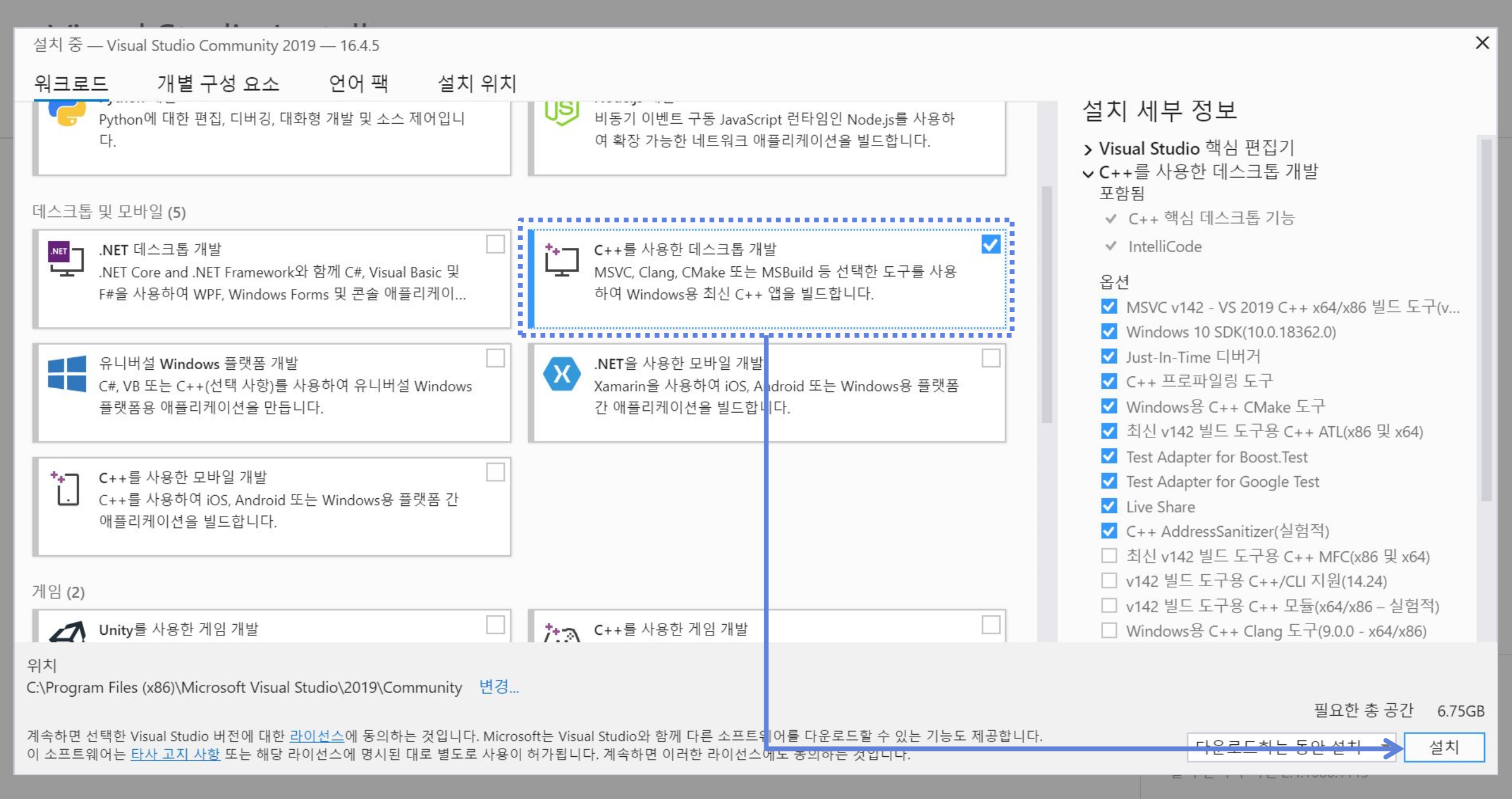Uncheck the v142 C++ ATL(x86 및 x64) option
1512x799 pixels.
1109,431
